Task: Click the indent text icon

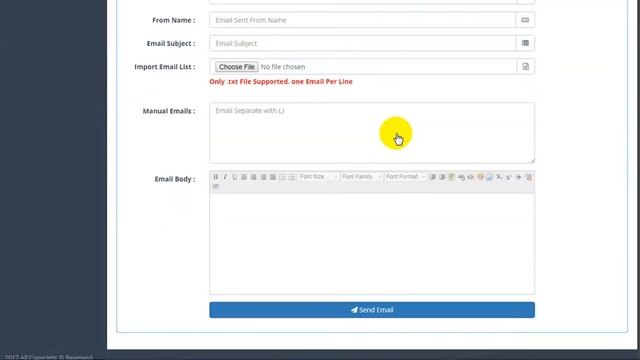Action: pos(432,177)
